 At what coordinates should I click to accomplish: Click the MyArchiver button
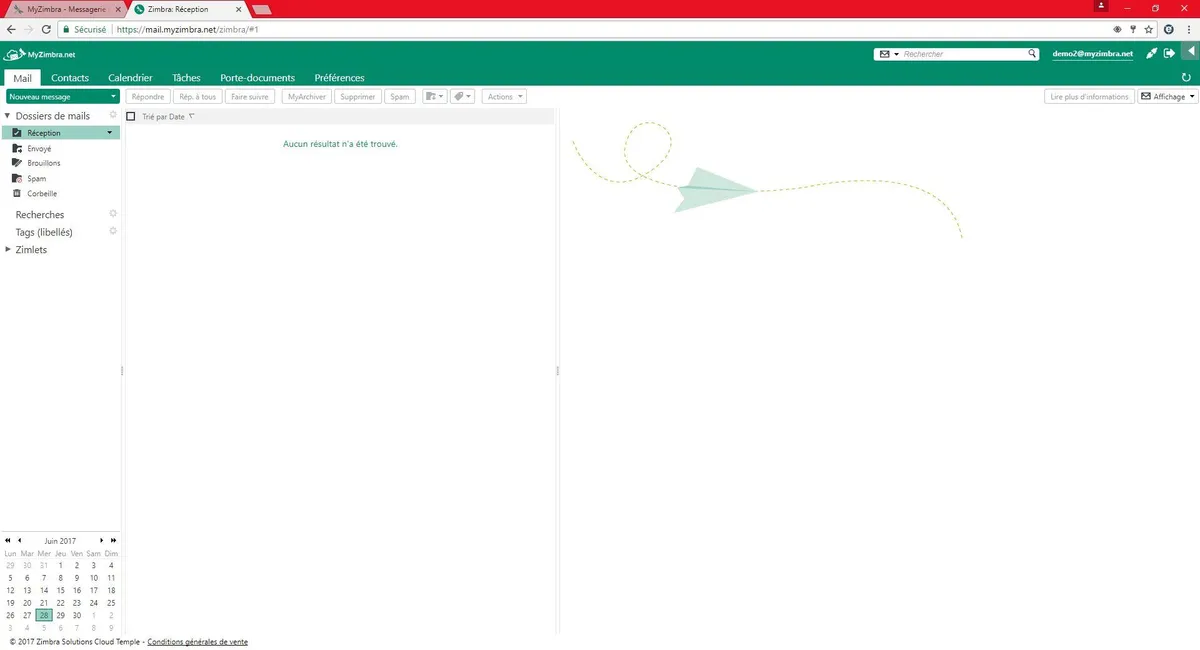point(306,97)
